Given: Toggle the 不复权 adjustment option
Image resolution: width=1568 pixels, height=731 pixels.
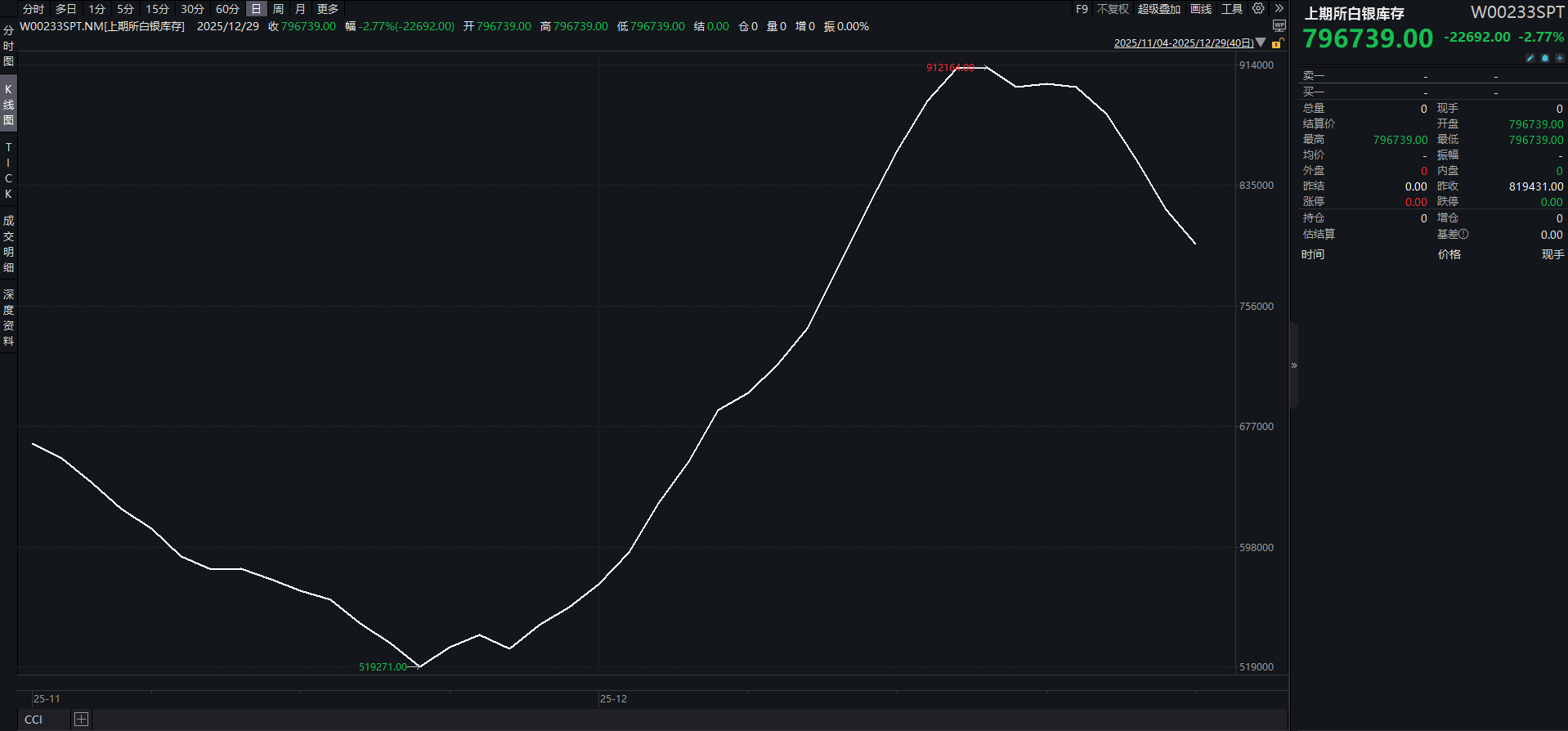Looking at the screenshot, I should click(1113, 9).
